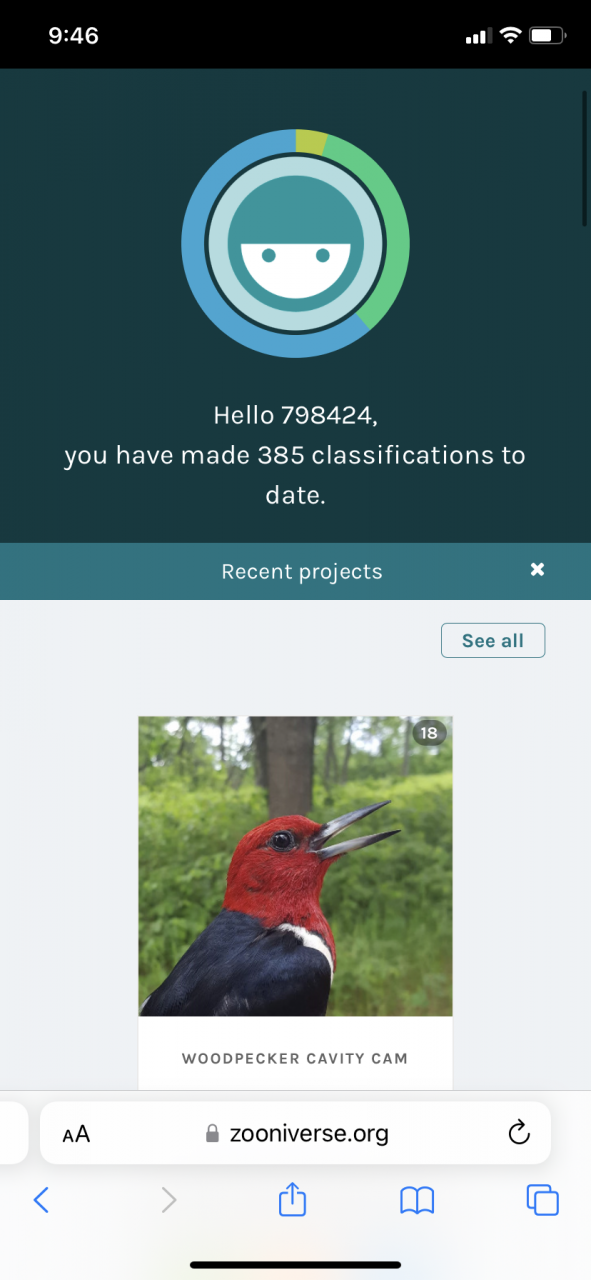
Task: Tap the lock icon beside zooniverse.org
Action: [211, 1133]
